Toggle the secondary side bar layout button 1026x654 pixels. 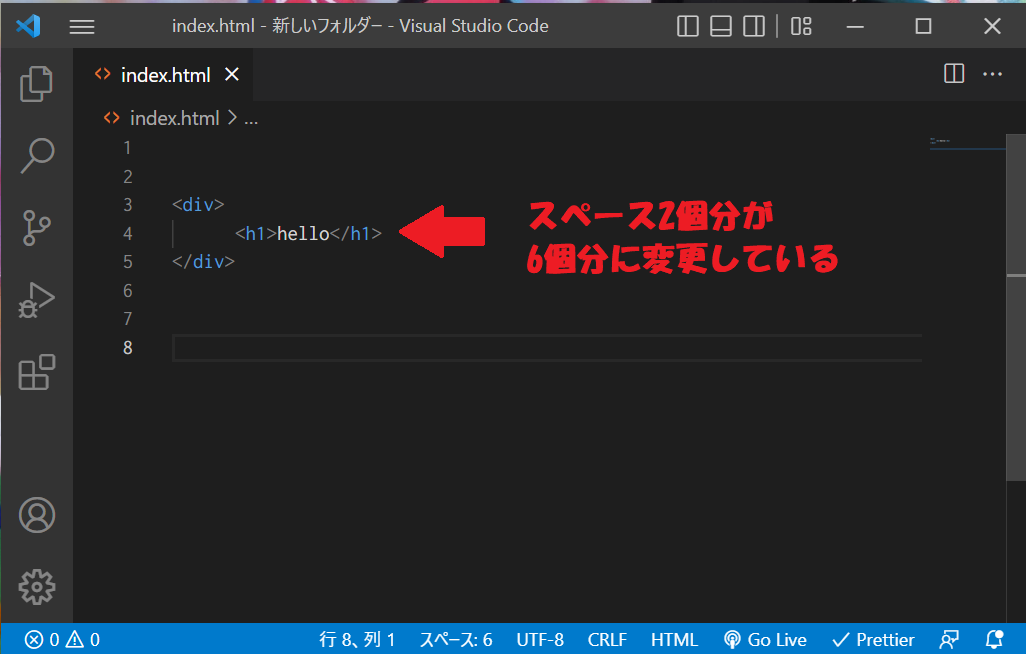click(754, 26)
